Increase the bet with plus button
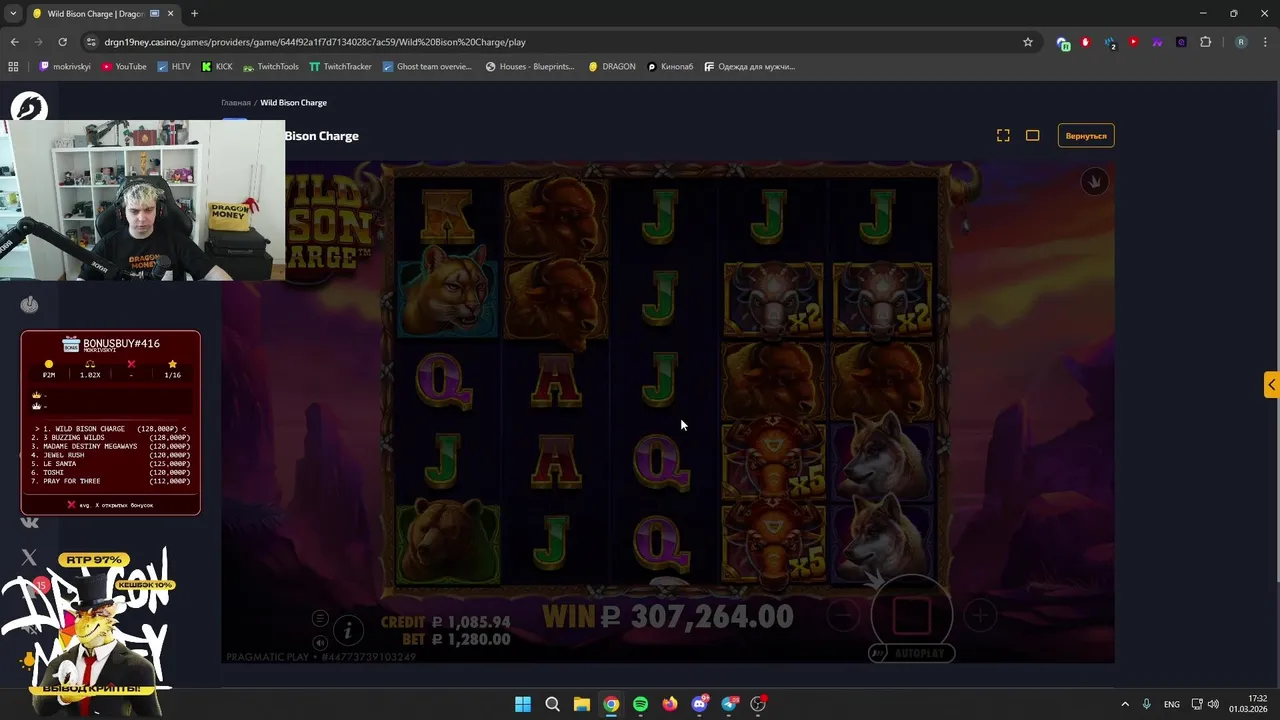Viewport: 1280px width, 720px height. (980, 616)
